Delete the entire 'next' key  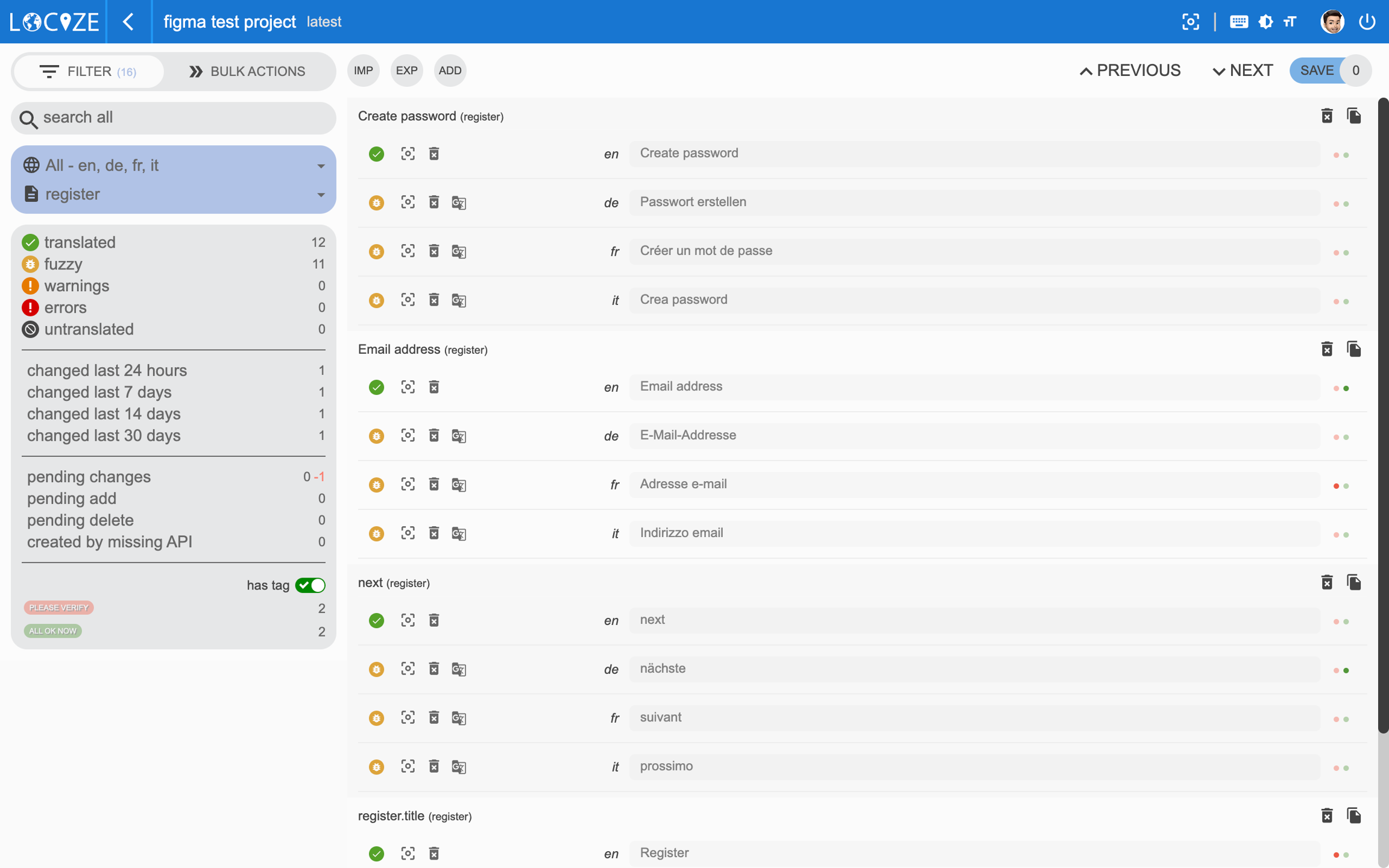coord(1326,582)
